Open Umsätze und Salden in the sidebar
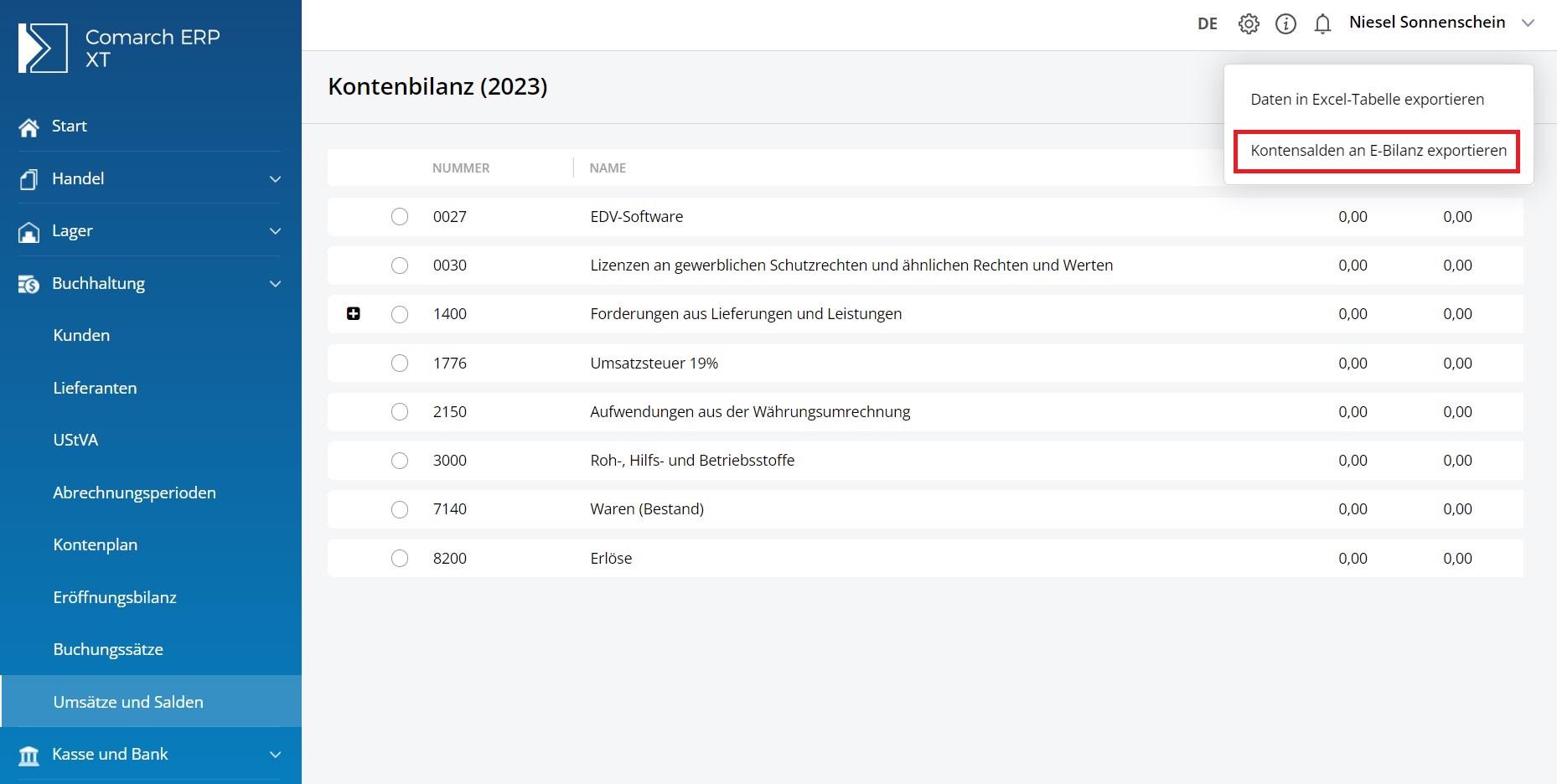1557x784 pixels. (128, 702)
